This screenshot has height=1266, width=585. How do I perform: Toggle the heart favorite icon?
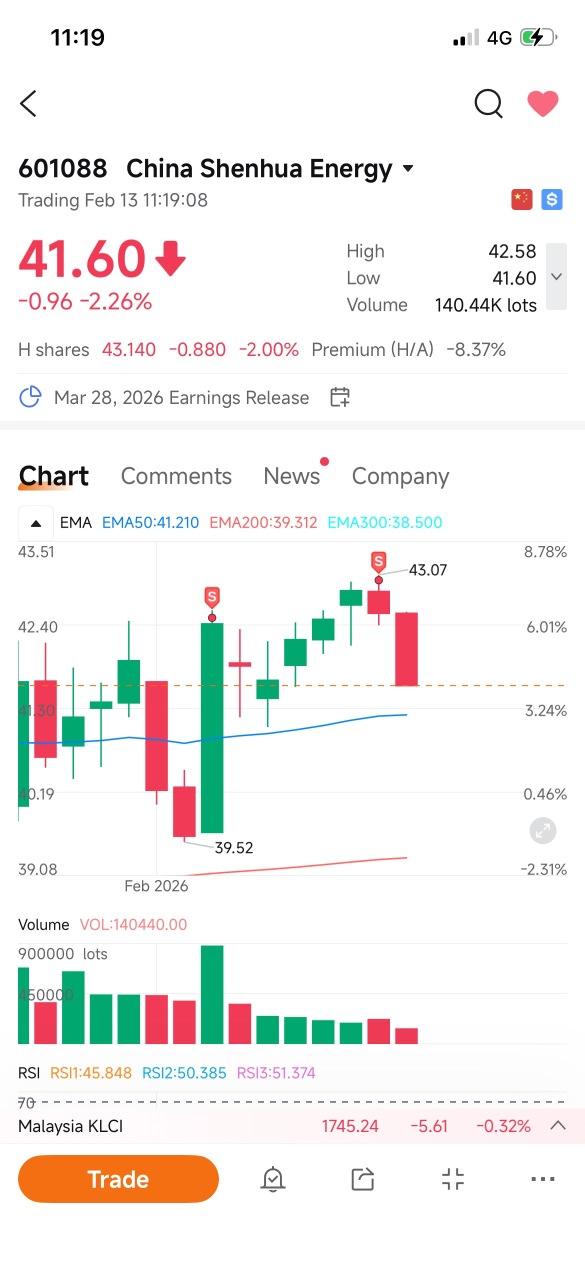click(x=543, y=103)
